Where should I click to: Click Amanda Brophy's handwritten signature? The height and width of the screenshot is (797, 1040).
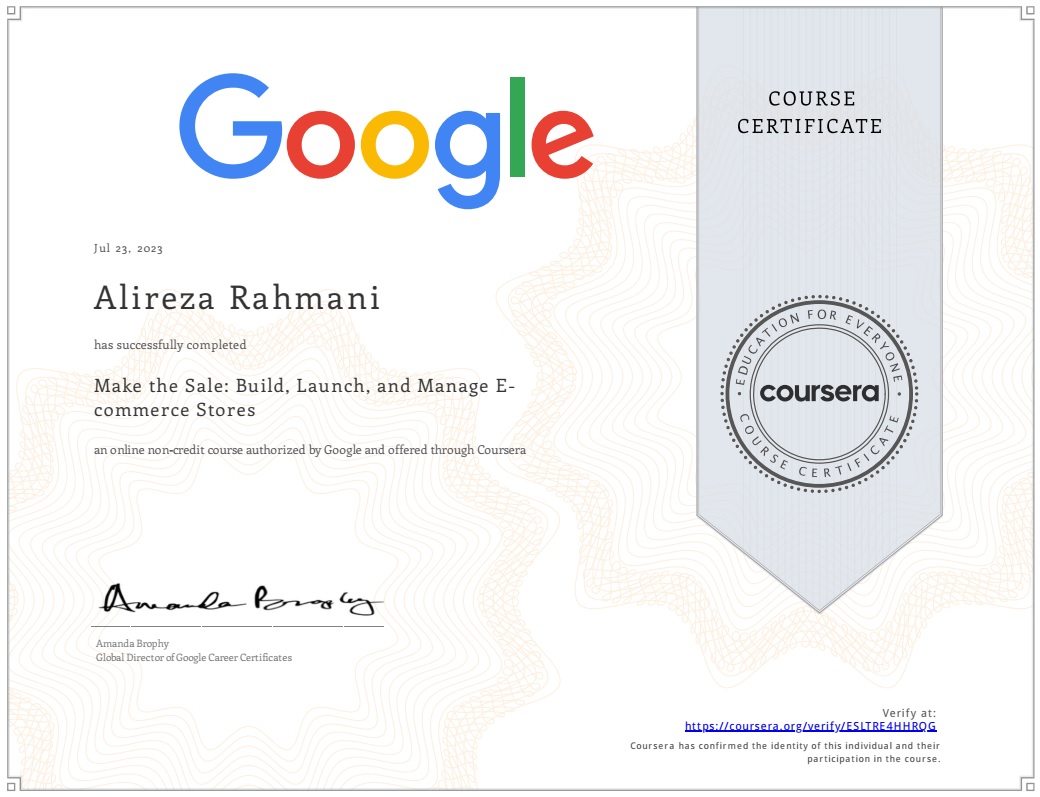pyautogui.click(x=241, y=600)
